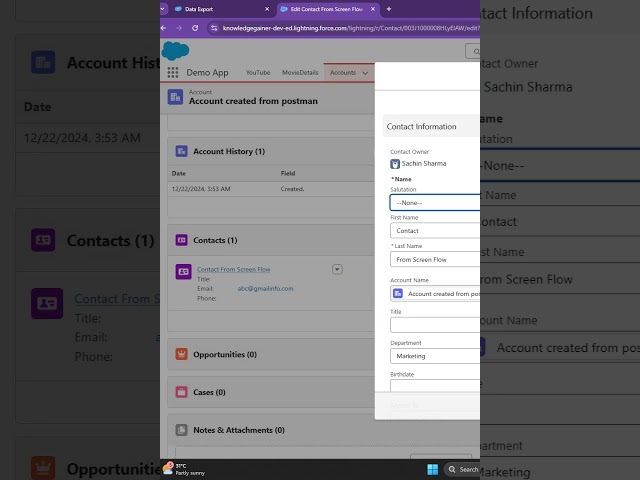Click the Sachin Sharma owner avatar

[395, 164]
